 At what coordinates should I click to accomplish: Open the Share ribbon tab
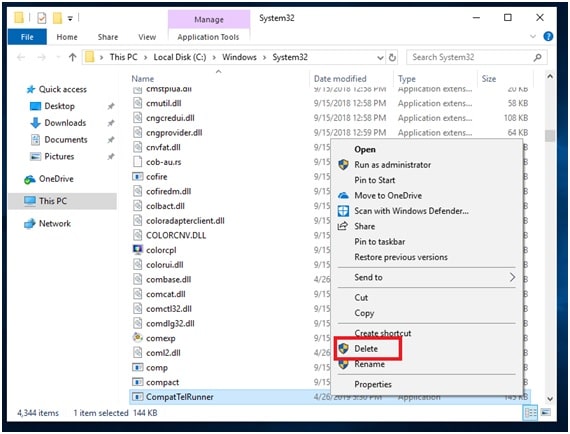(108, 37)
